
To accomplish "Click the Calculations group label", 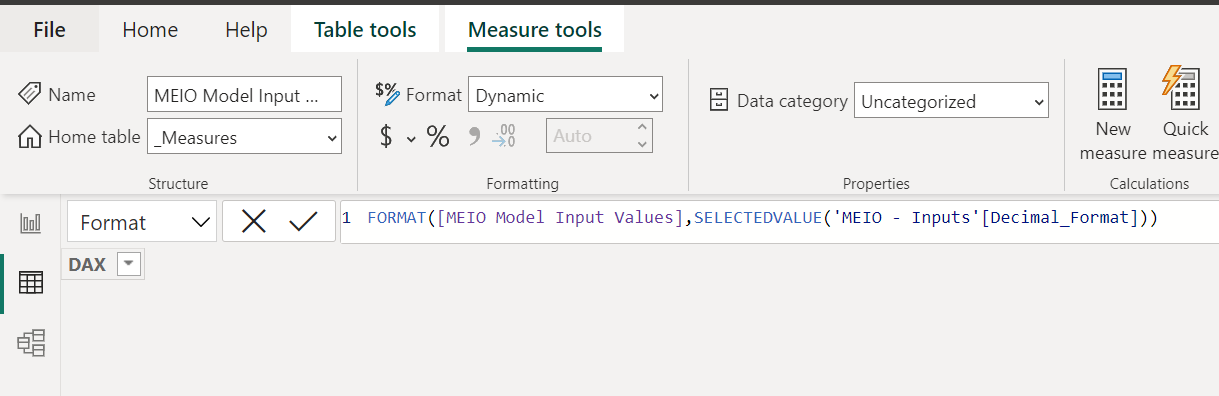I will coord(1149,184).
